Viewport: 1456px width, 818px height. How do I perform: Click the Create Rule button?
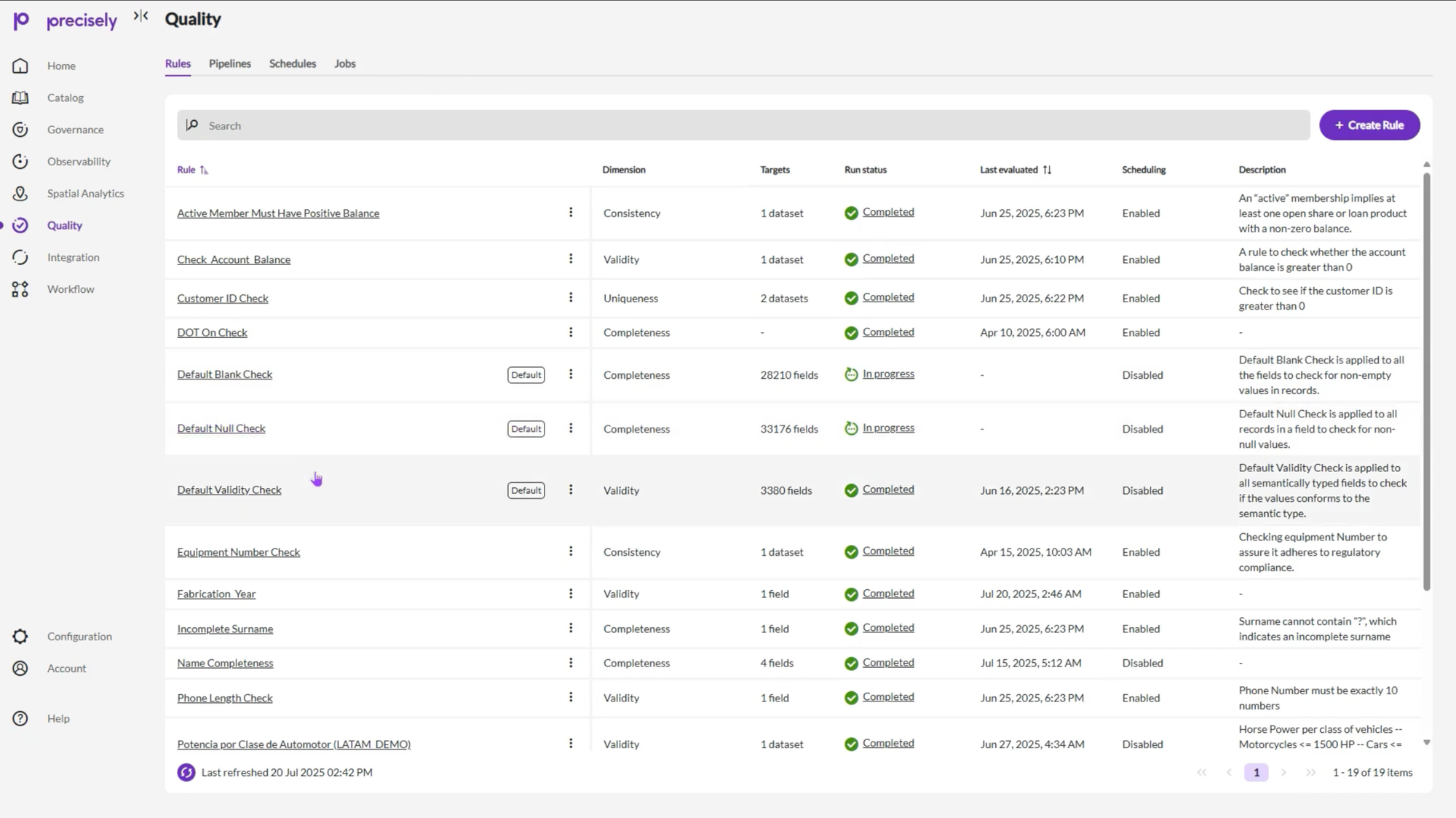pyautogui.click(x=1369, y=125)
